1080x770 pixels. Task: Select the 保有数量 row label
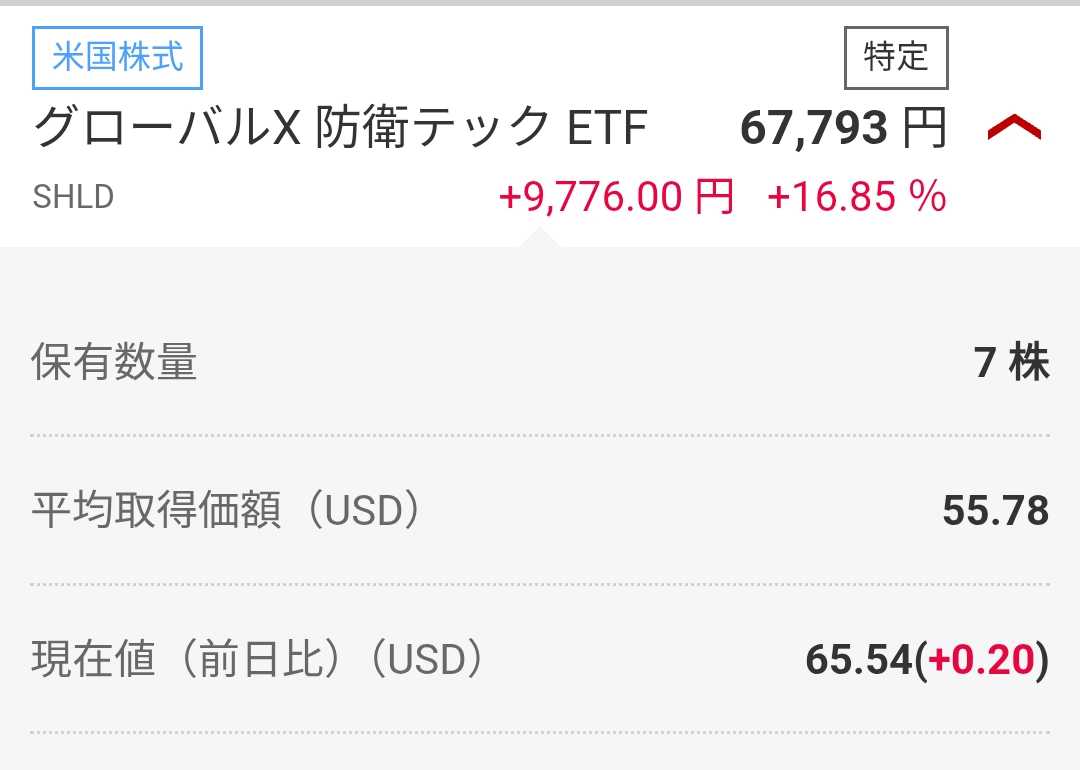[114, 362]
